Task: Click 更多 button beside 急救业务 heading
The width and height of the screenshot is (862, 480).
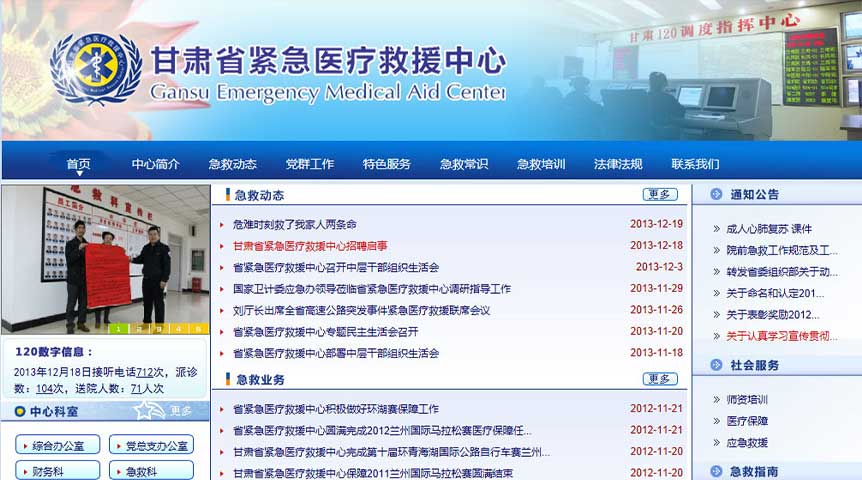Action: coord(660,379)
